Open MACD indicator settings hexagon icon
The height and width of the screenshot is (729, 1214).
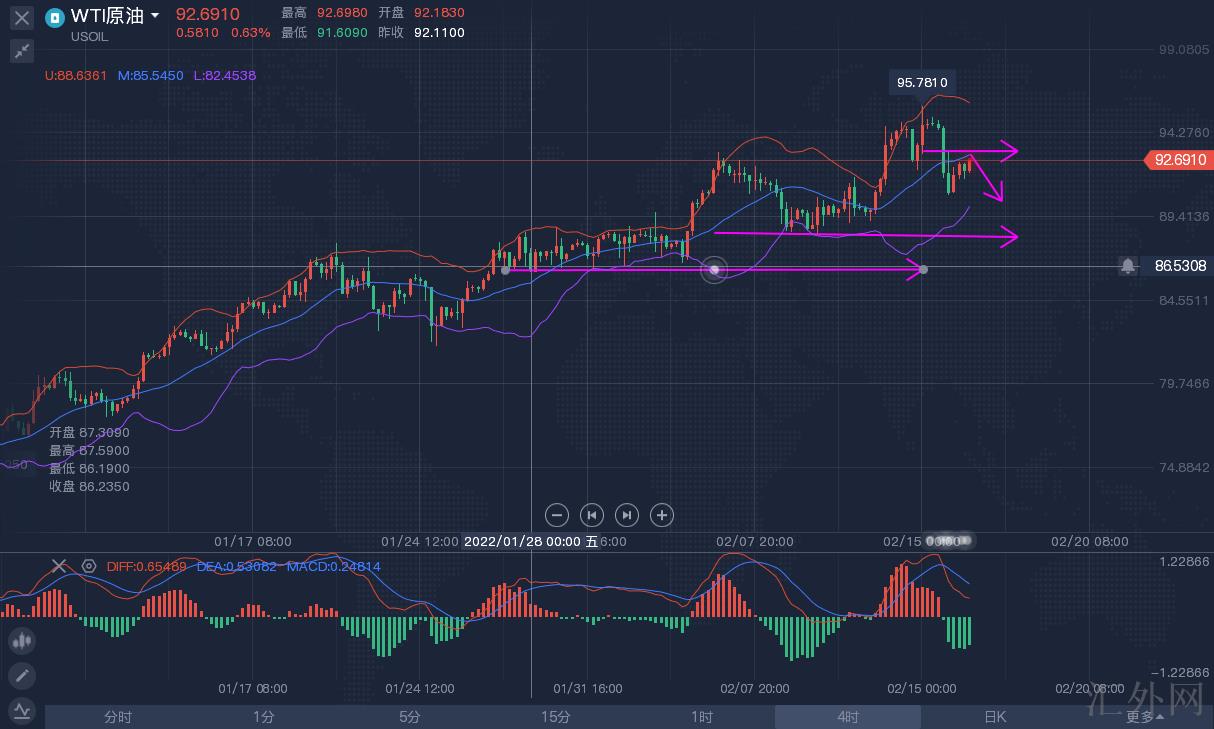[88, 566]
